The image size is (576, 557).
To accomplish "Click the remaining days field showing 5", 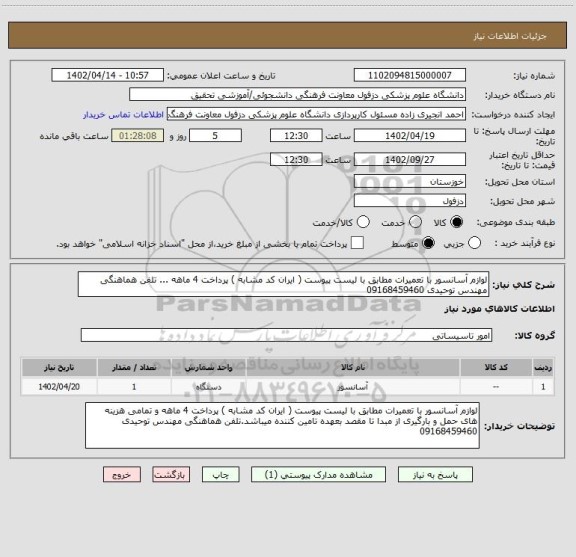I will point(215,136).
